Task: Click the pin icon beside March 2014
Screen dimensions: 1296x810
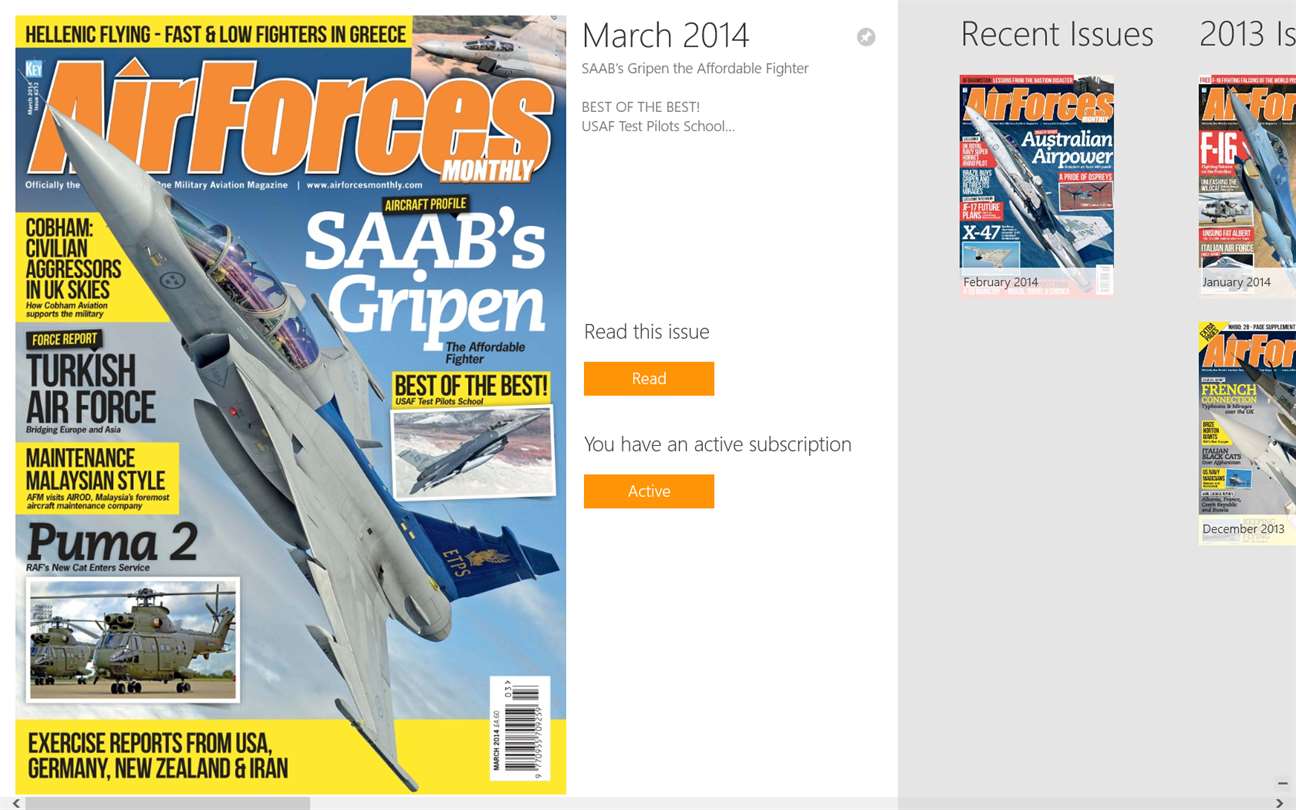Action: (x=866, y=37)
